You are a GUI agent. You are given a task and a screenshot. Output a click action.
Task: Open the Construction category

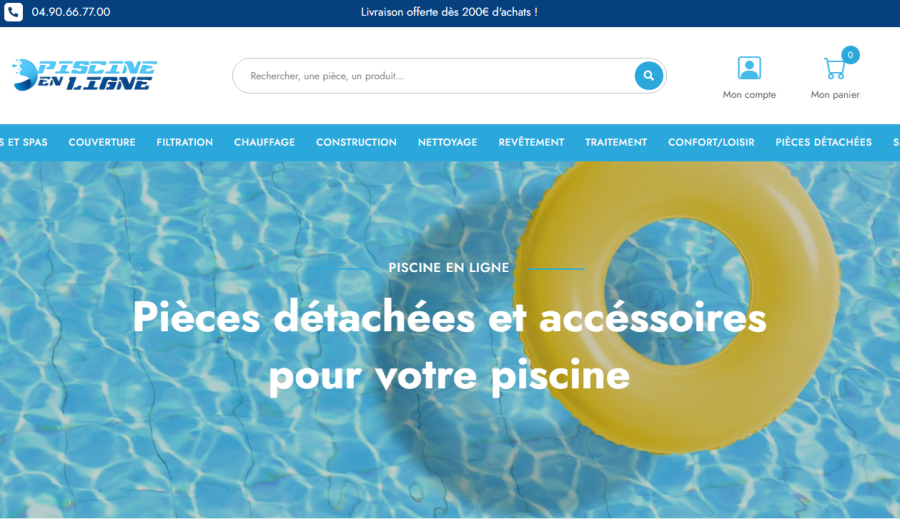click(356, 142)
